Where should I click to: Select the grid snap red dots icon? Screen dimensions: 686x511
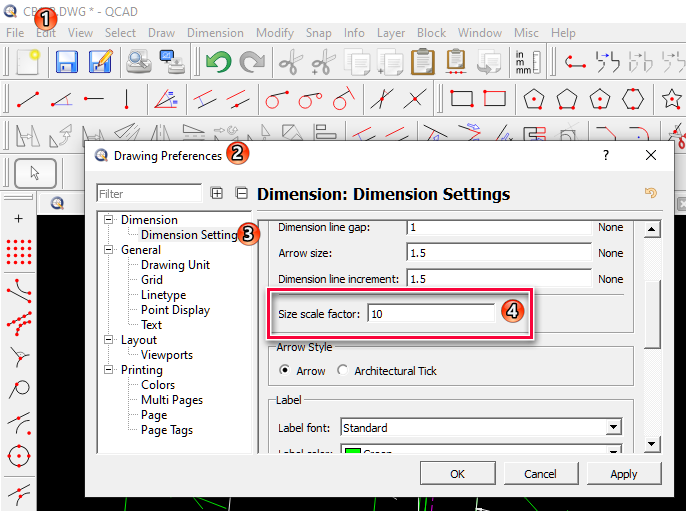(18, 252)
